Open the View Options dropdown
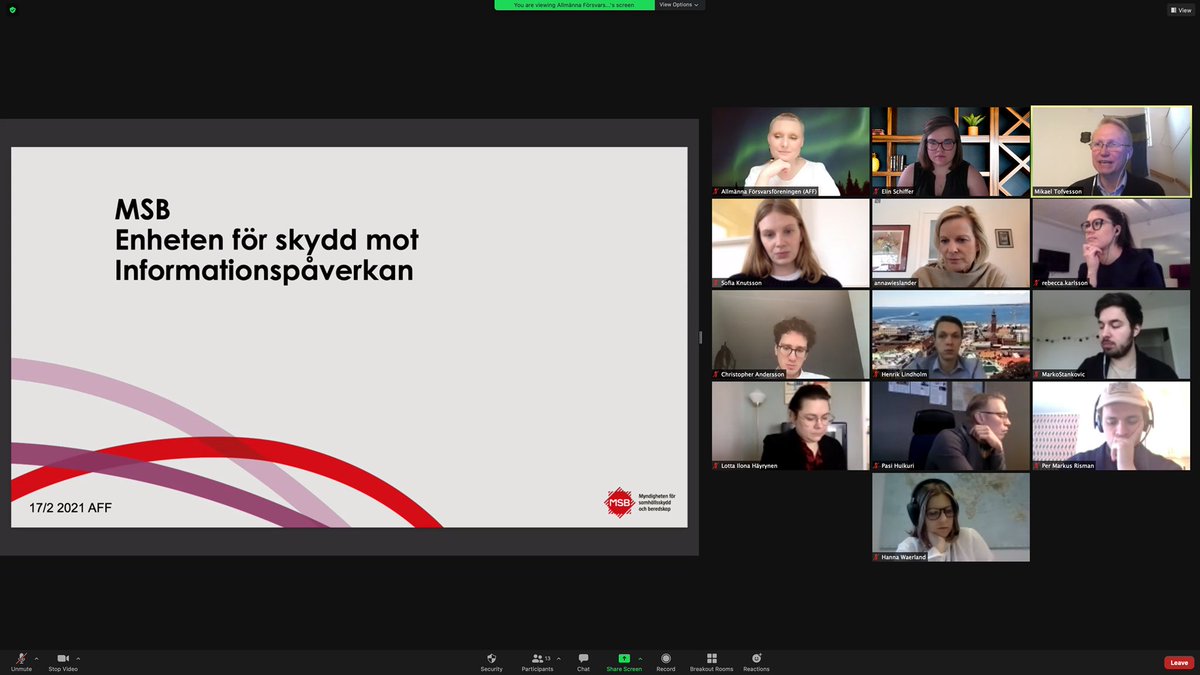The width and height of the screenshot is (1200, 675). (680, 5)
